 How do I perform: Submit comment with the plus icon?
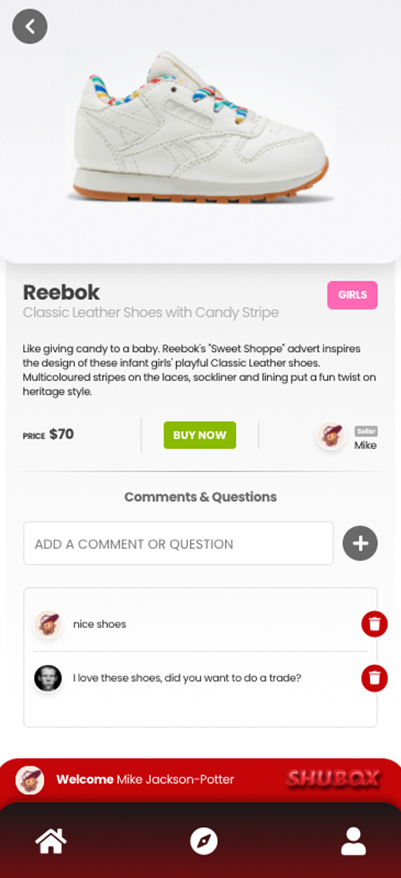click(x=360, y=543)
